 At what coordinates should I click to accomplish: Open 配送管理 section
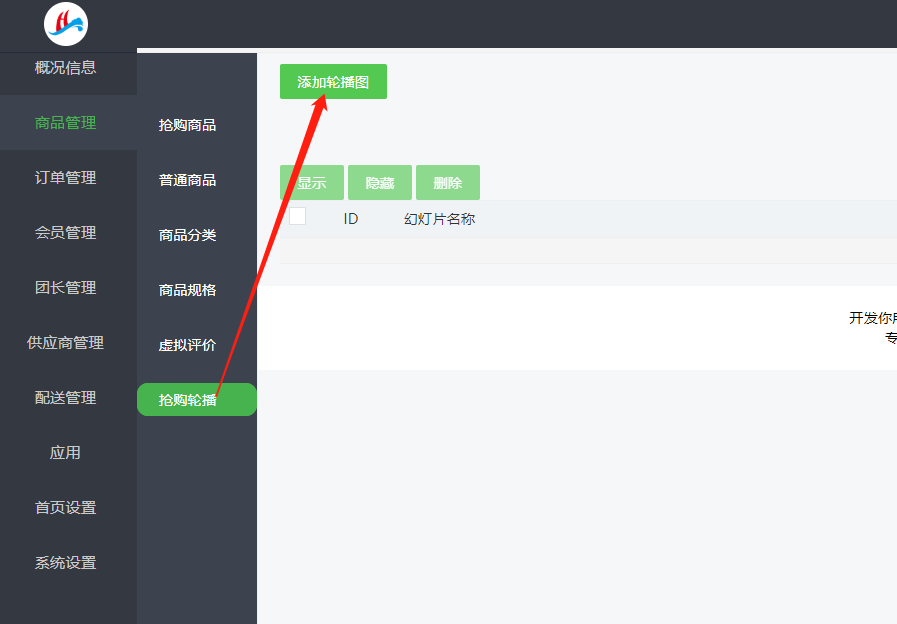[x=65, y=397]
